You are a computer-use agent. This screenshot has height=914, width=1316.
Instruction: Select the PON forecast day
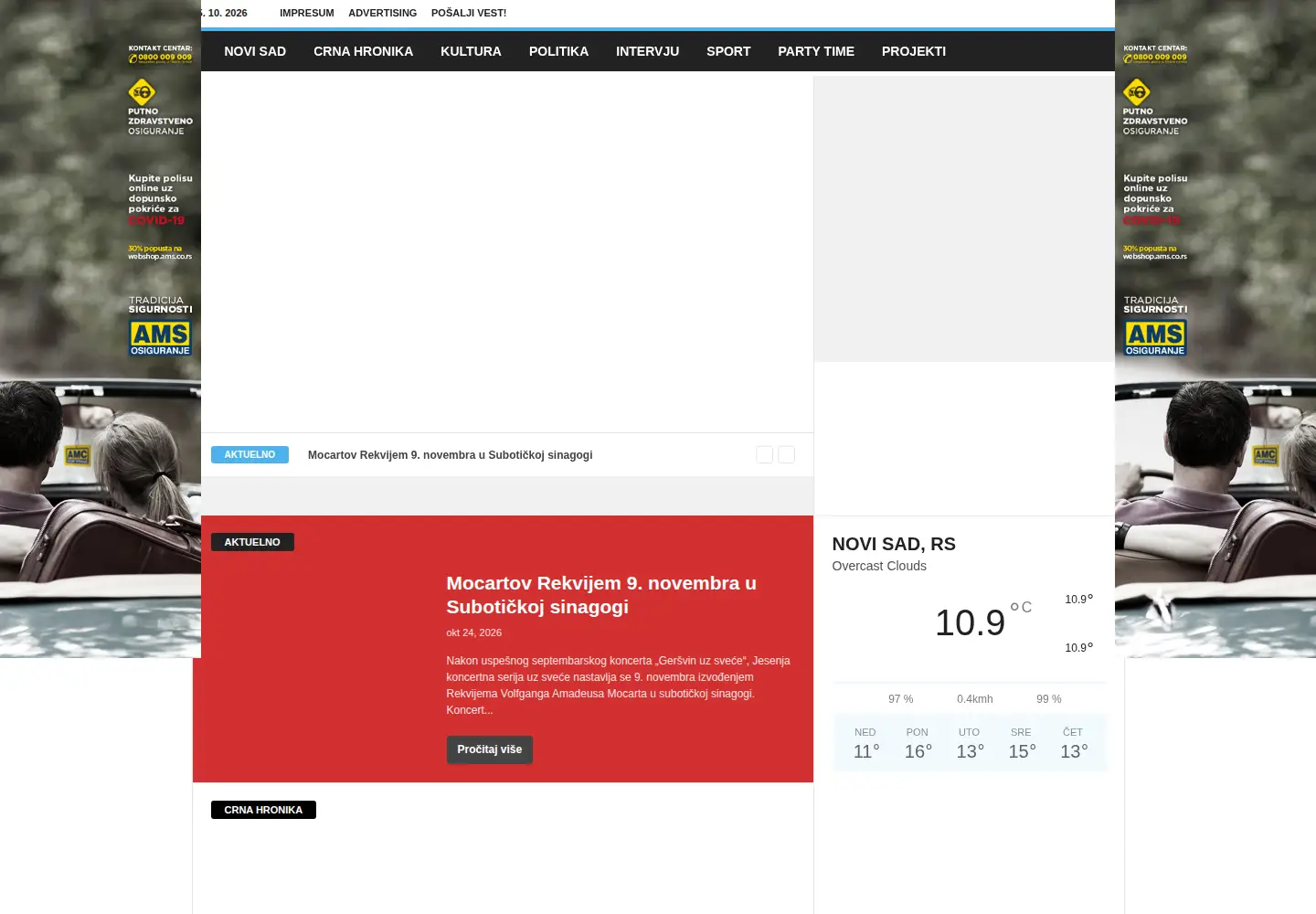click(918, 743)
